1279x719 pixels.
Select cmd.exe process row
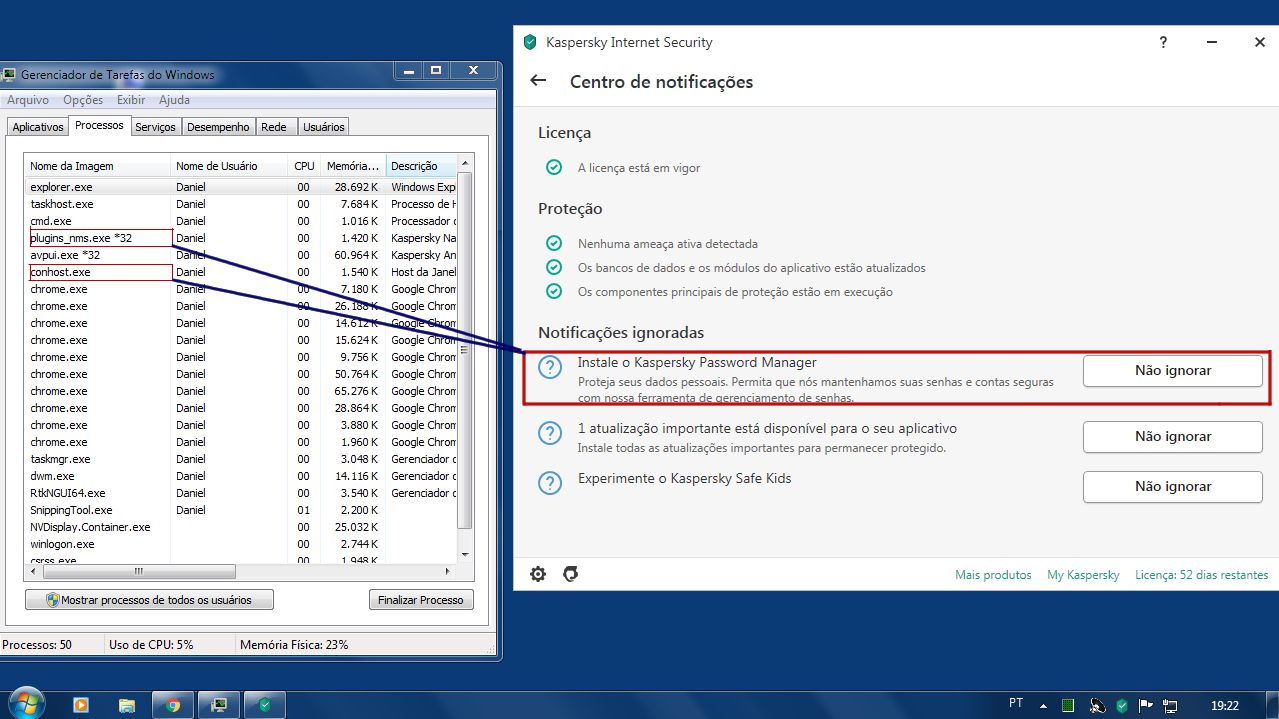point(241,221)
